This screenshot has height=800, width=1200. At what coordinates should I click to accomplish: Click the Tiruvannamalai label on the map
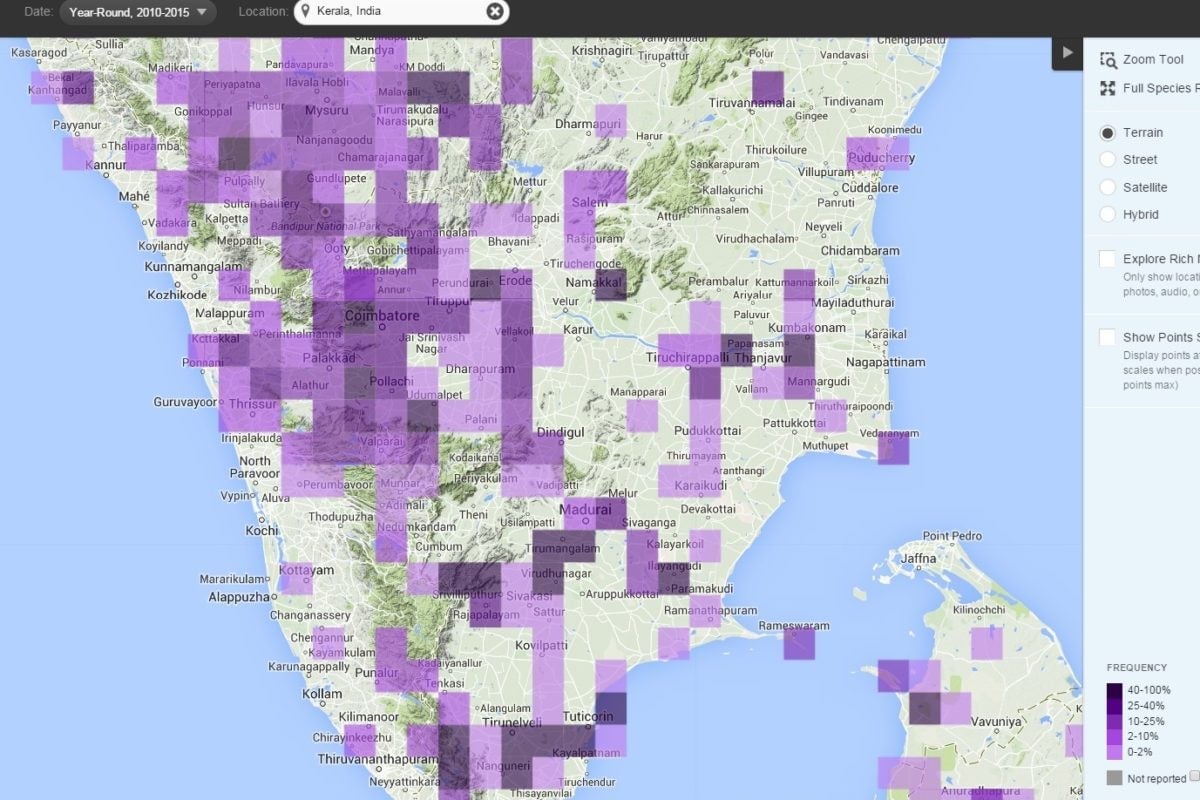point(752,102)
